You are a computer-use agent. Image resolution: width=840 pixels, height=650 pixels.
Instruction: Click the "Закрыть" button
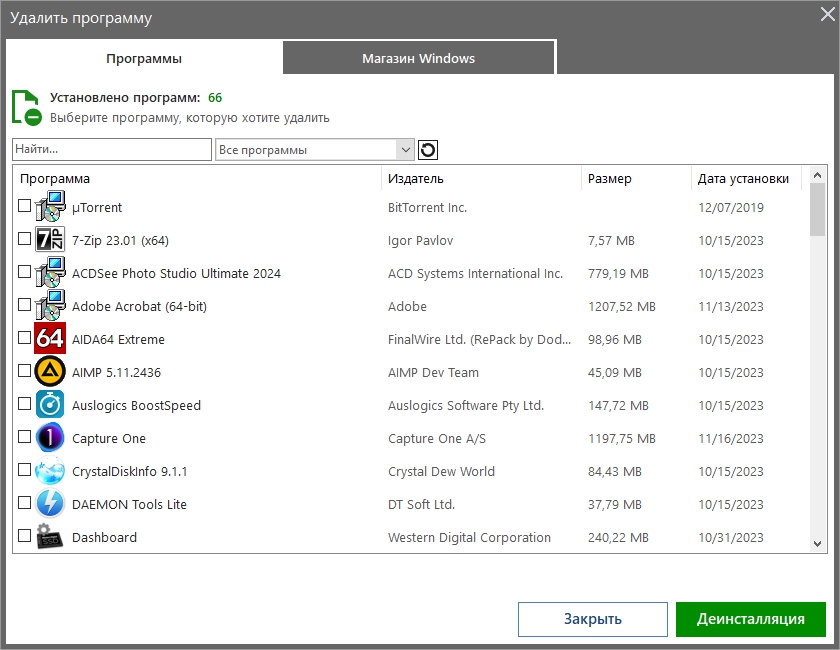tap(592, 619)
